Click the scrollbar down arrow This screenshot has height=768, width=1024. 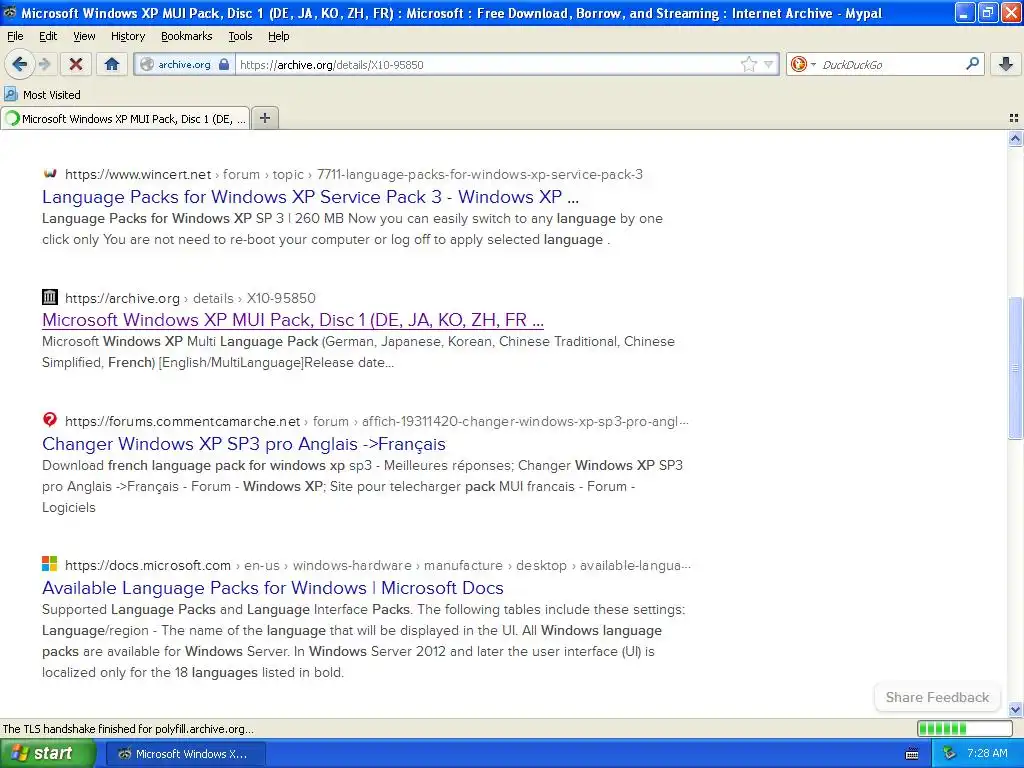1015,709
